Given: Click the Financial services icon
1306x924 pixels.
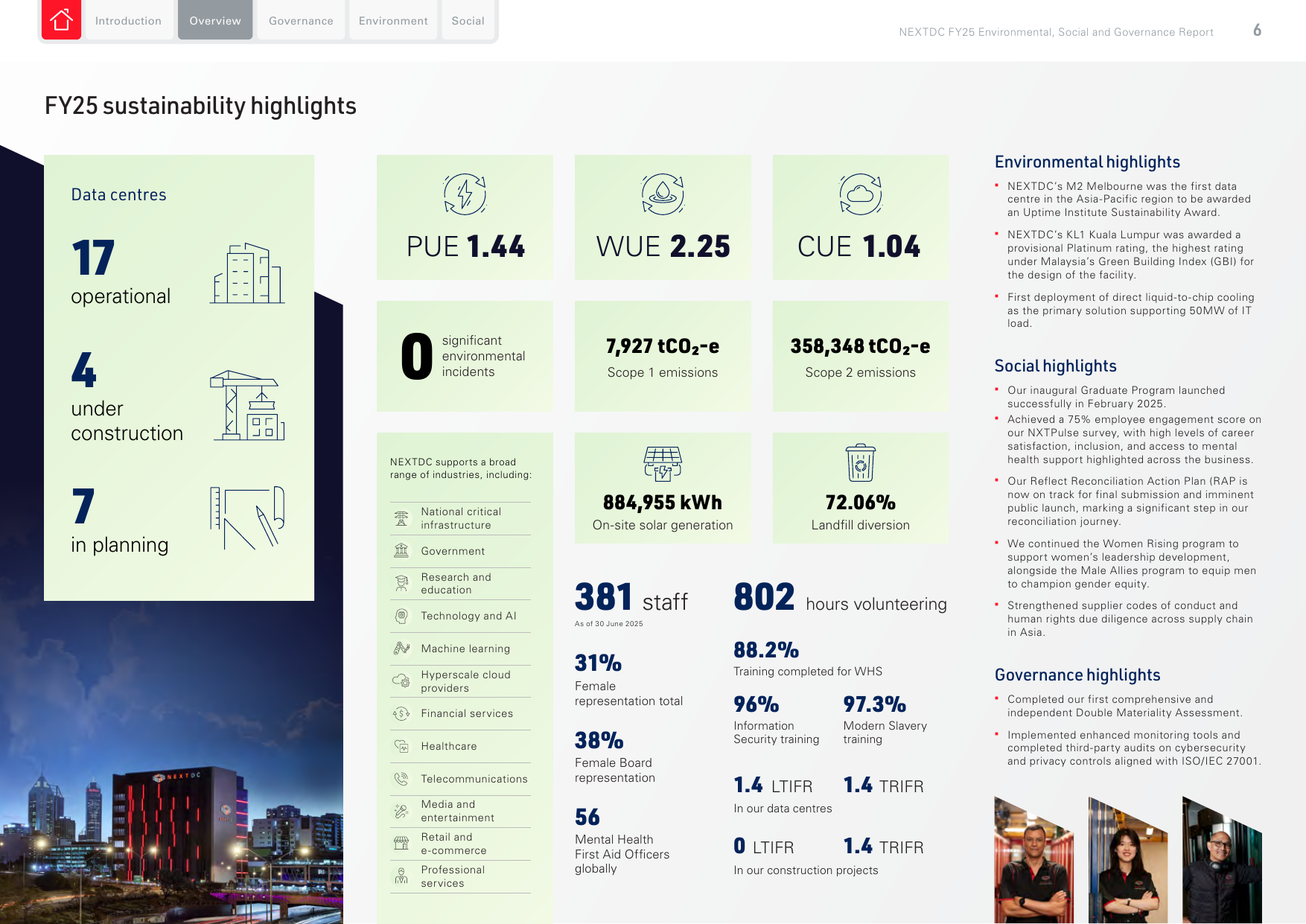Looking at the screenshot, I should 401,713.
